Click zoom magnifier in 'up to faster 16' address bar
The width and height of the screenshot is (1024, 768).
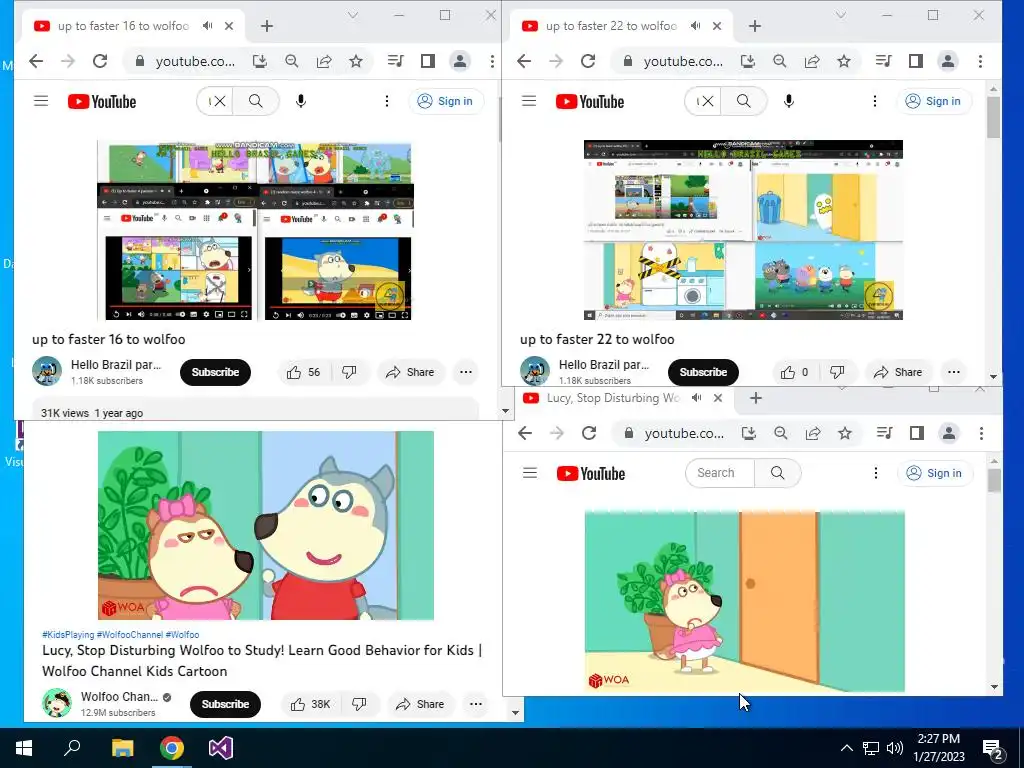pyautogui.click(x=292, y=61)
